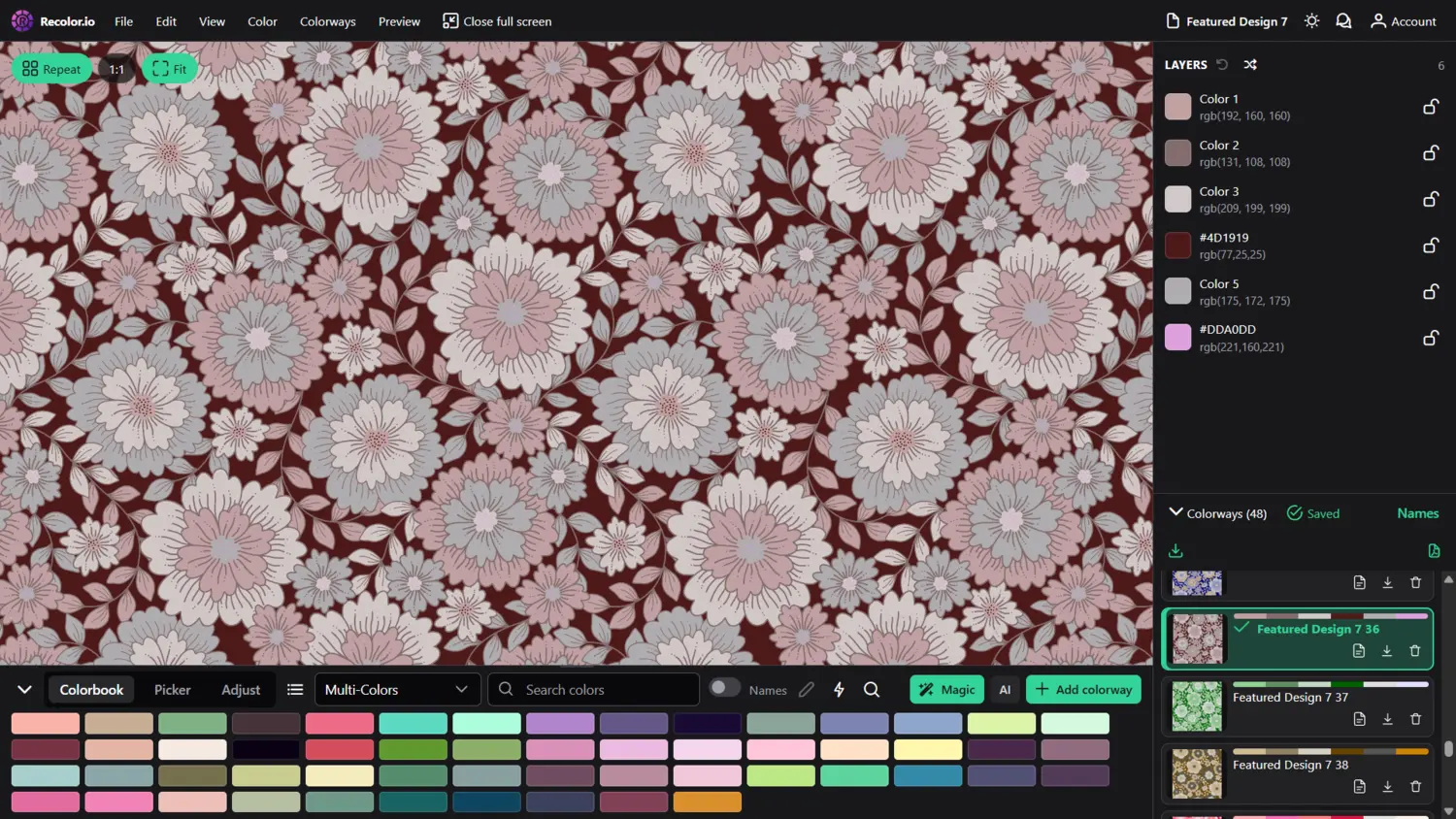1456x819 pixels.
Task: Download the Featured Design 7 36 colorway
Action: 1386,651
